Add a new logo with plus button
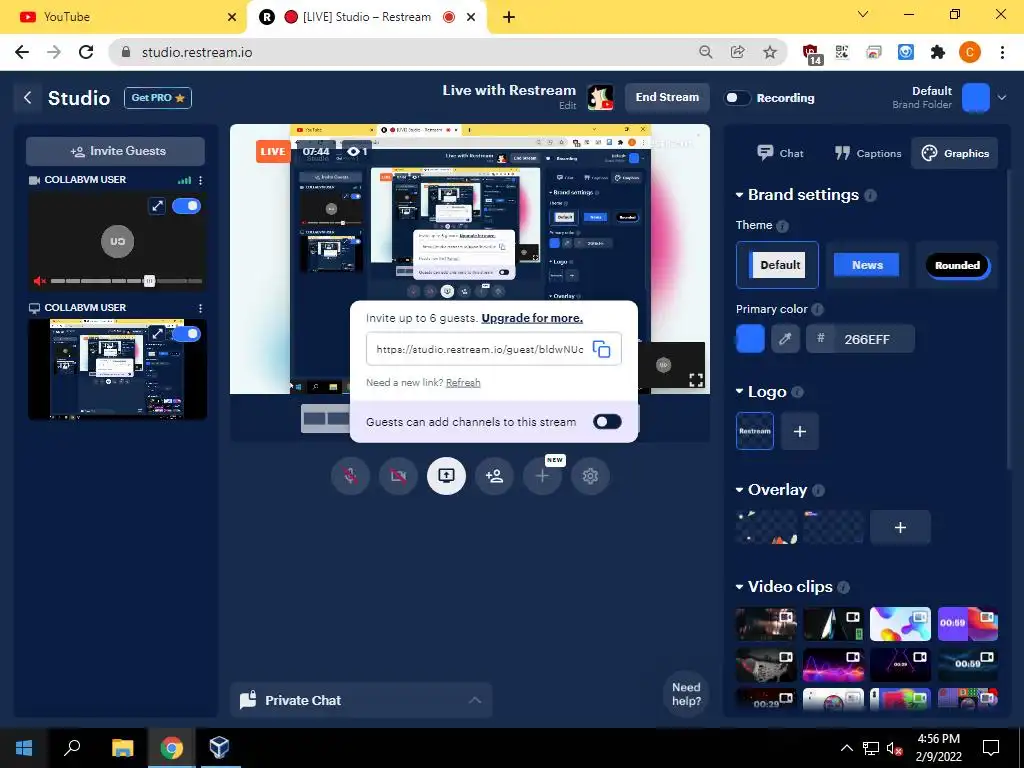Screen dimensions: 1024x768 [799, 431]
